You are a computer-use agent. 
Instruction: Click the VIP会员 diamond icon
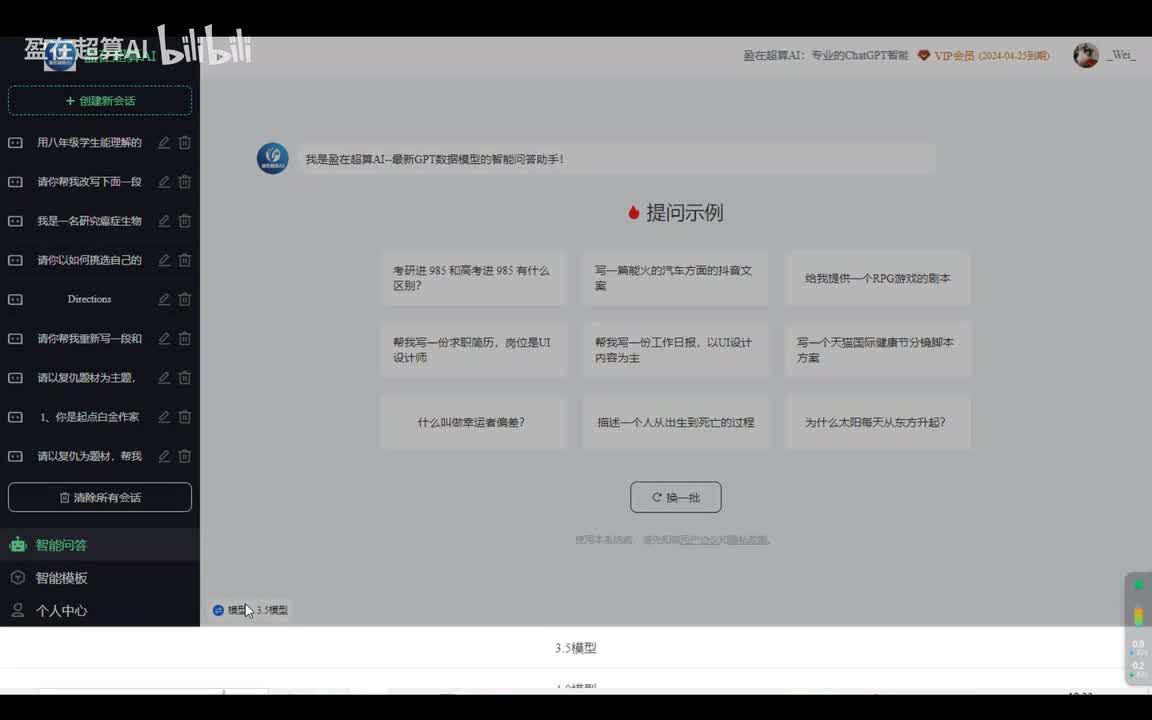point(923,56)
